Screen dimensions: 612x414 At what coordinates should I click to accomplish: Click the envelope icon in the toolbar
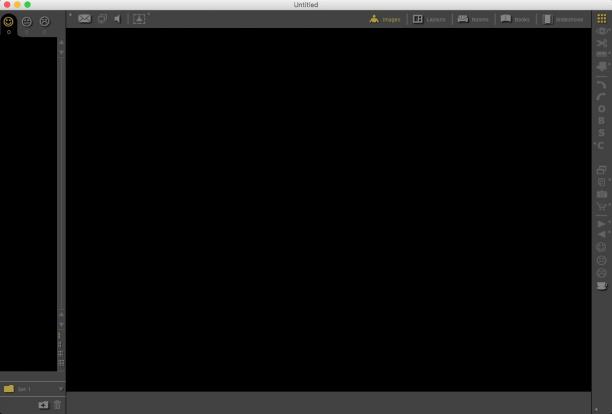[x=84, y=19]
